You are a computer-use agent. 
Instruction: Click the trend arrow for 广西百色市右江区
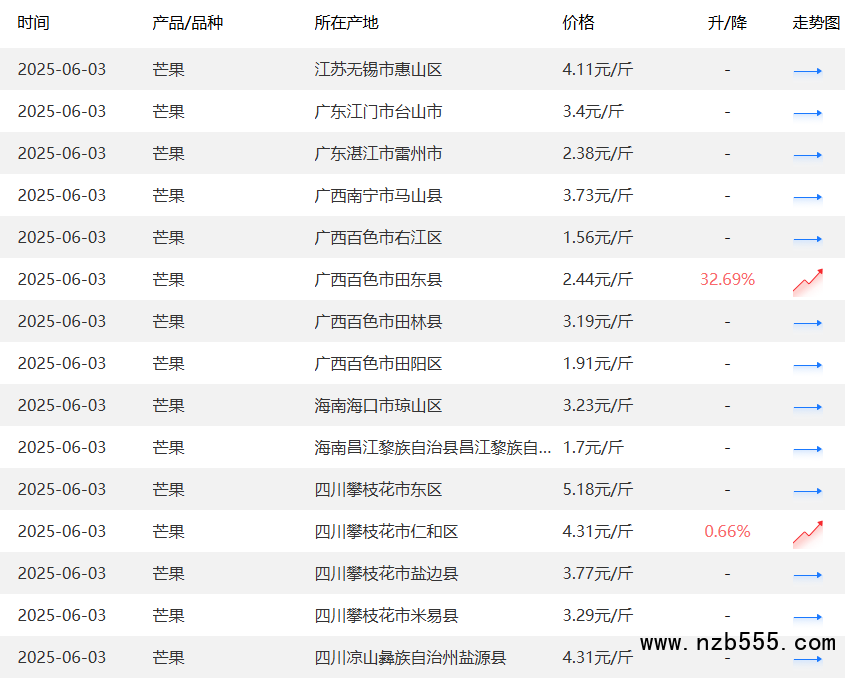click(x=807, y=239)
